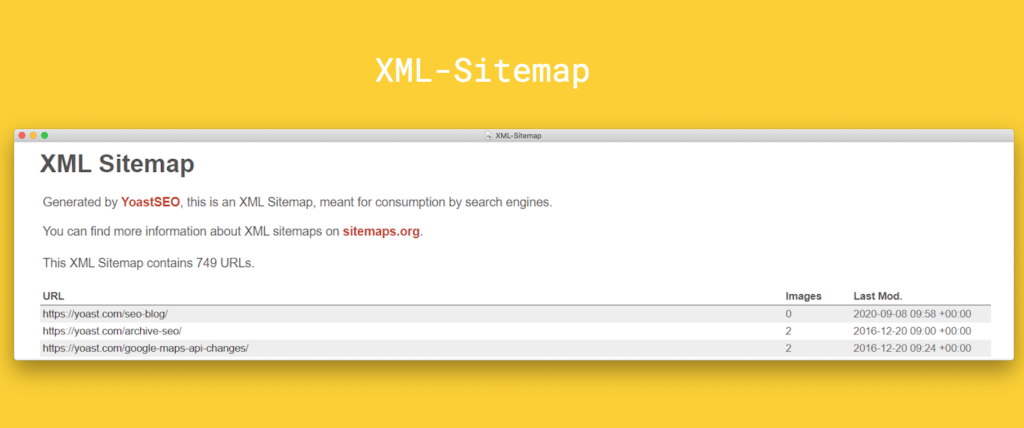Click the text 'This XML Sitemap contains 749 URLs.'
Viewport: 1024px width, 428px height.
[148, 263]
